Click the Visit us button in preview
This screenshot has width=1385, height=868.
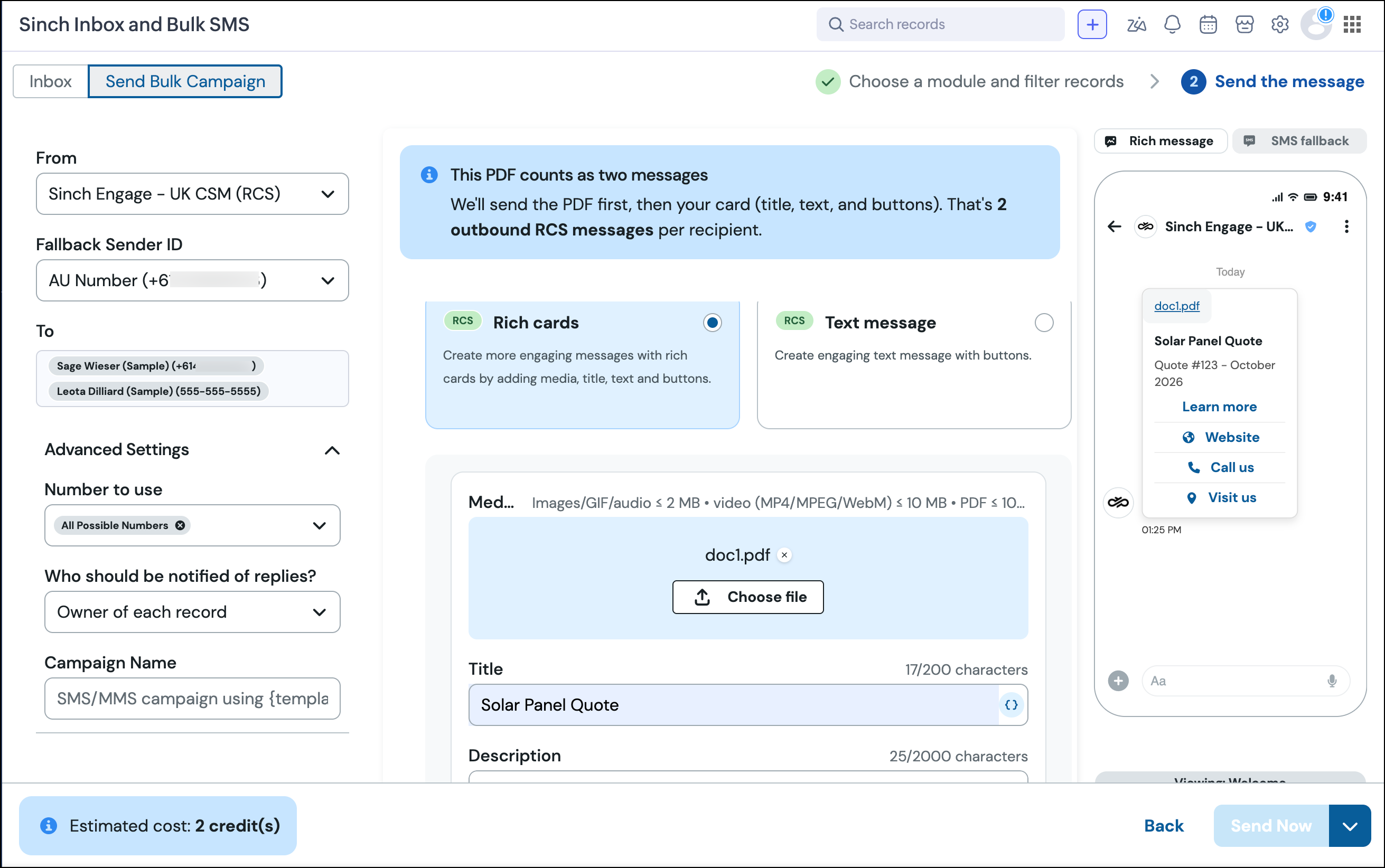click(x=1220, y=497)
